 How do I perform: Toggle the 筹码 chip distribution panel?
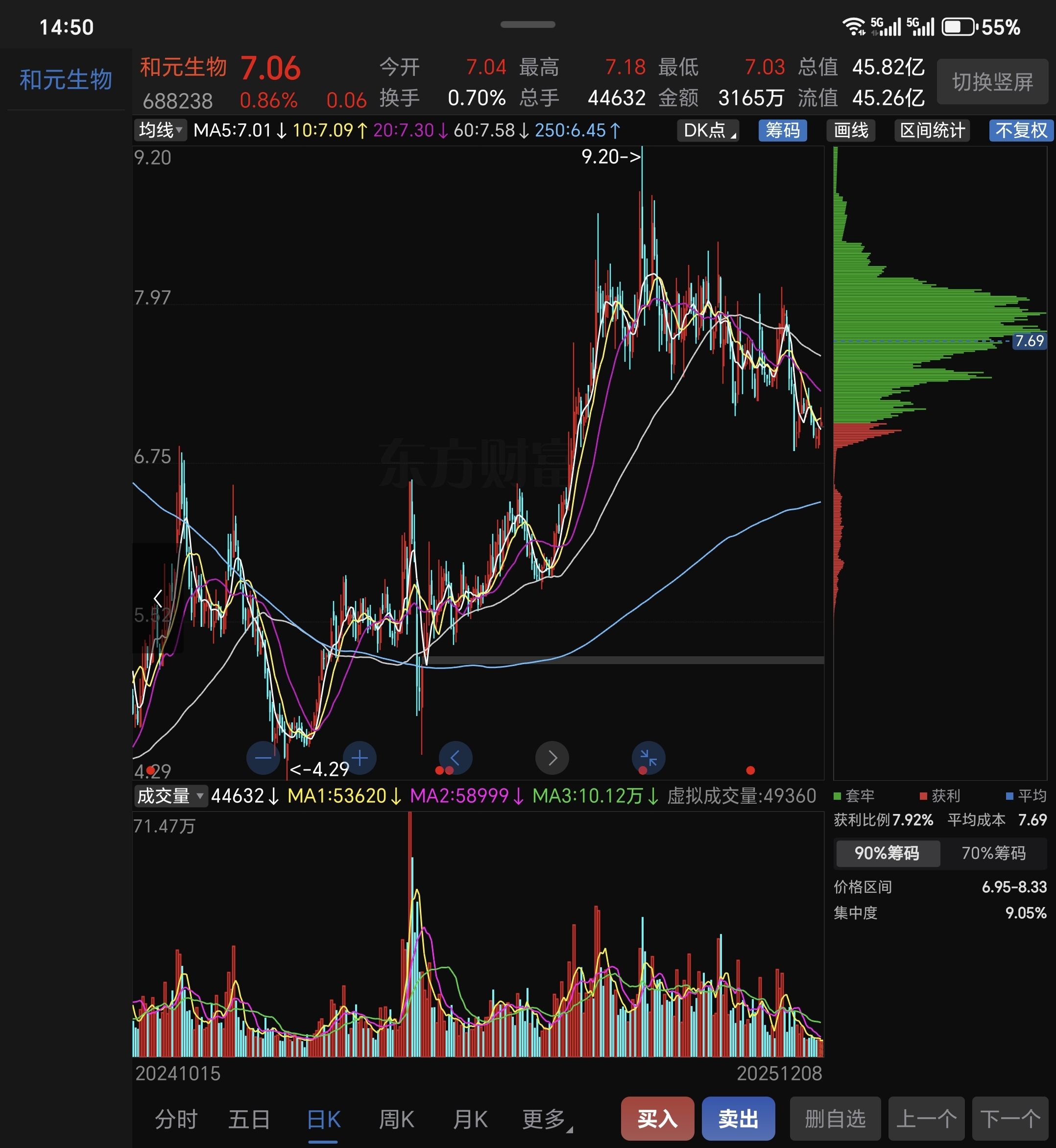click(782, 130)
